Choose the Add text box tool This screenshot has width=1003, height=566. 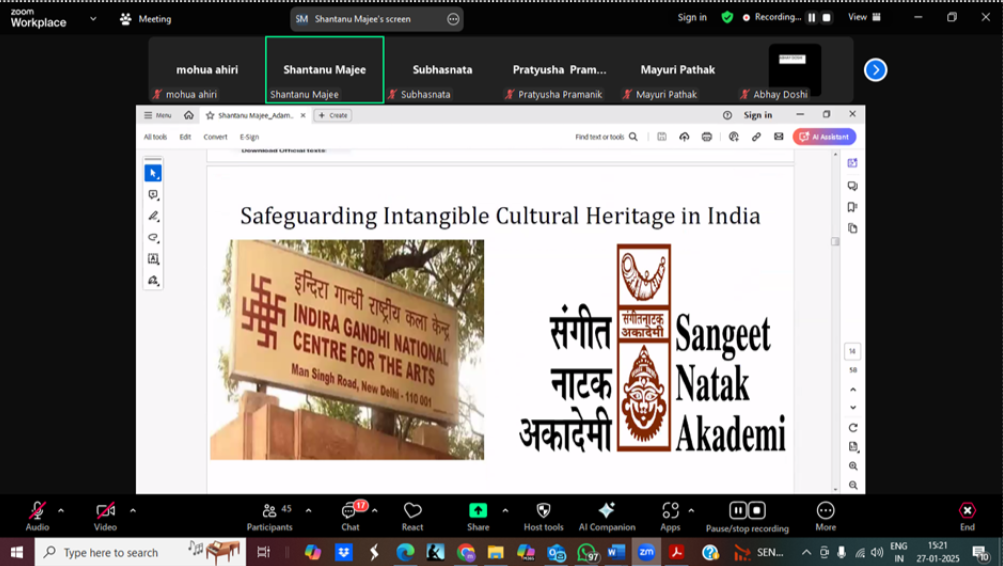[x=153, y=259]
